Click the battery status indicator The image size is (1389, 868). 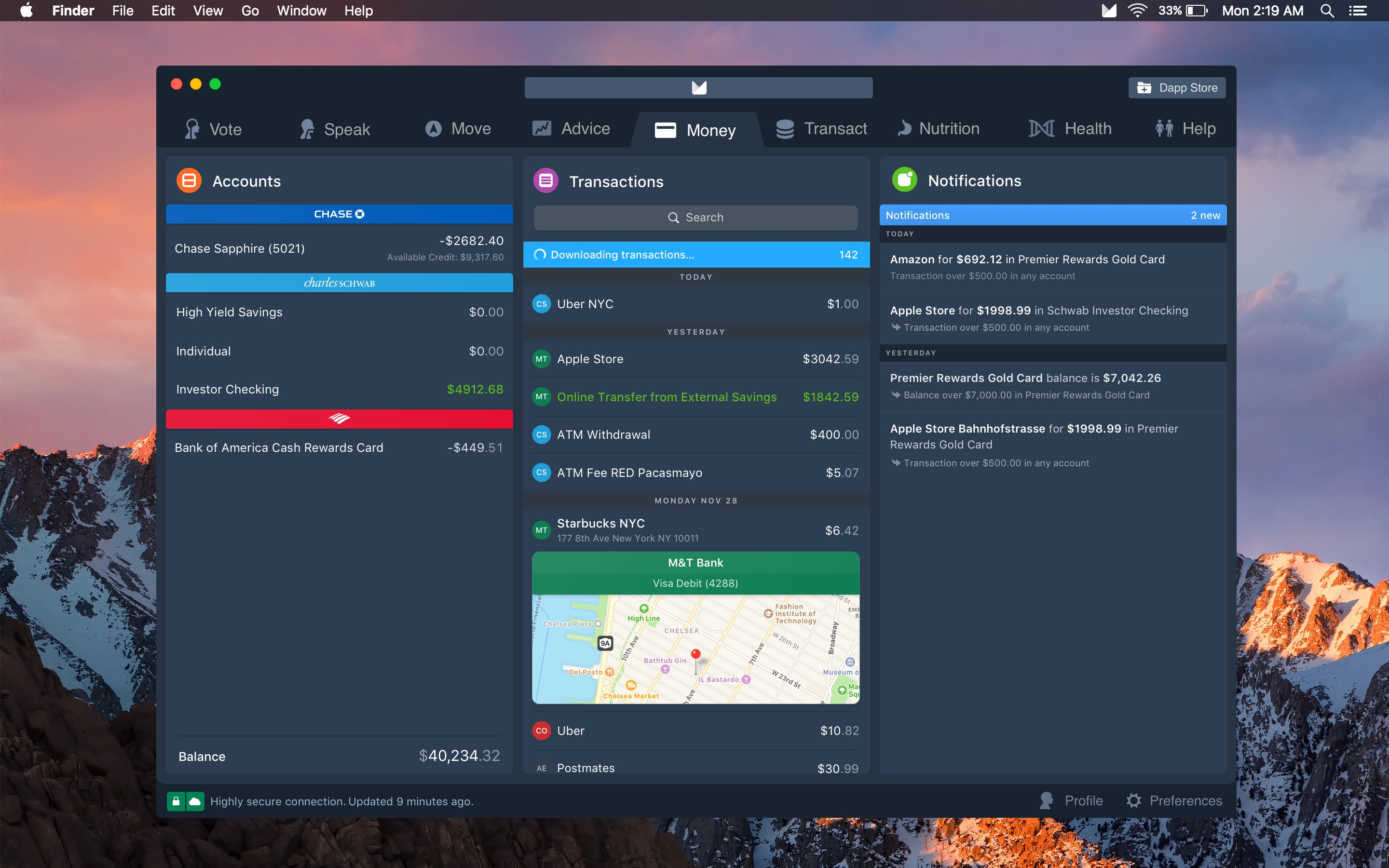[1183, 10]
